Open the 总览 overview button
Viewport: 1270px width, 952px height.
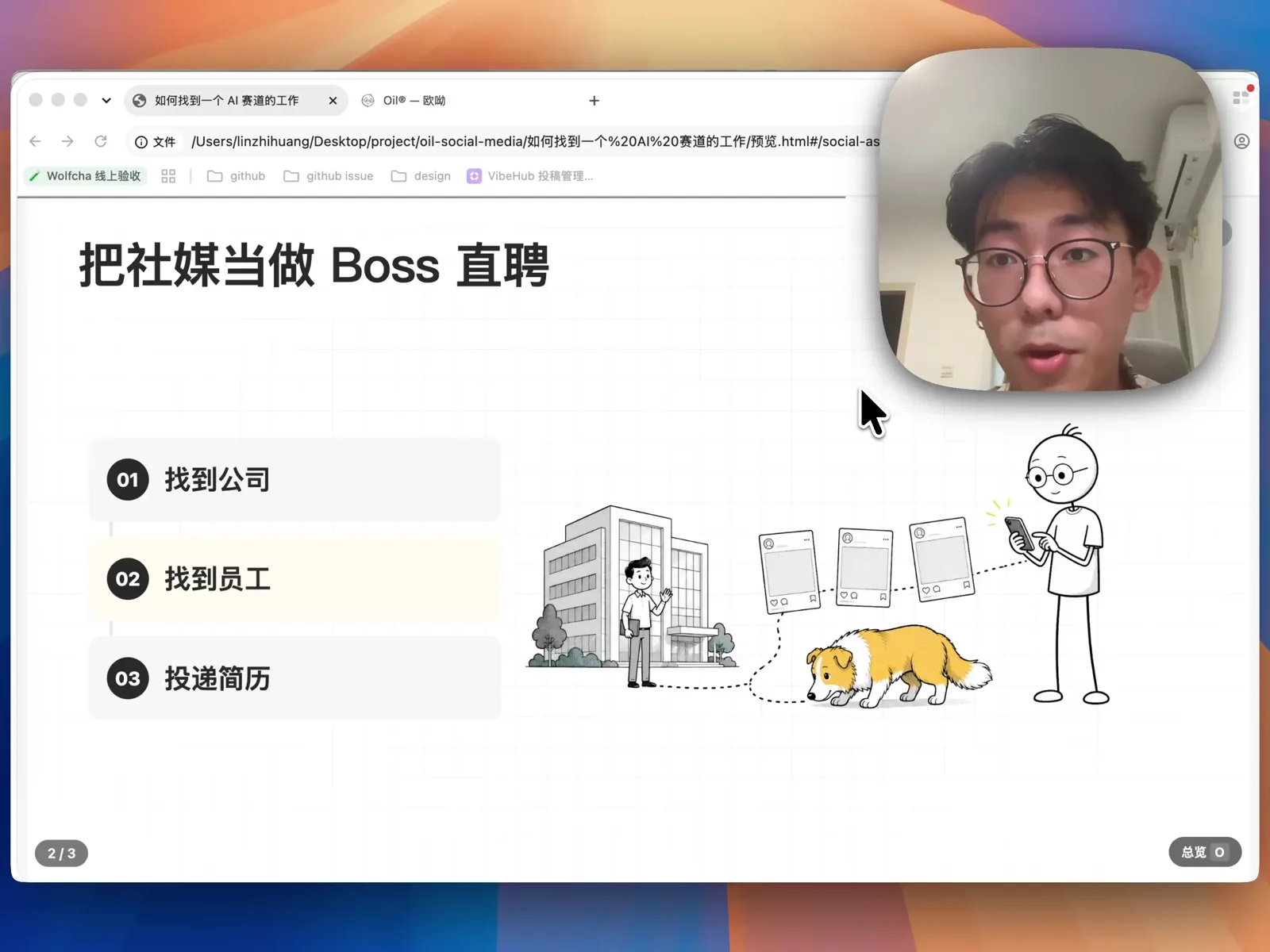pos(1205,852)
